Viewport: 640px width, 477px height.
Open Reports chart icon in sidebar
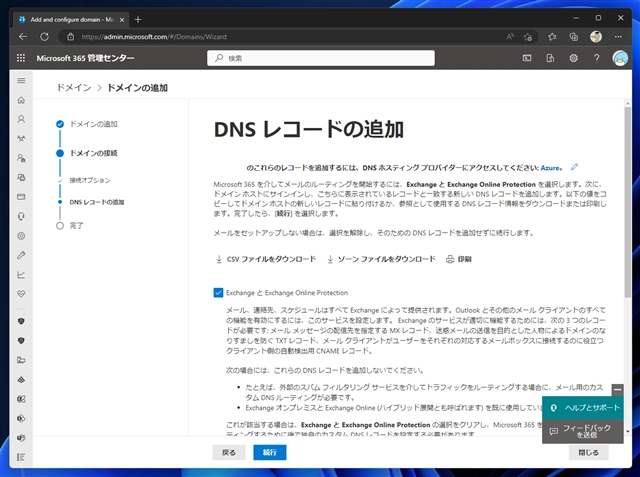[21, 275]
